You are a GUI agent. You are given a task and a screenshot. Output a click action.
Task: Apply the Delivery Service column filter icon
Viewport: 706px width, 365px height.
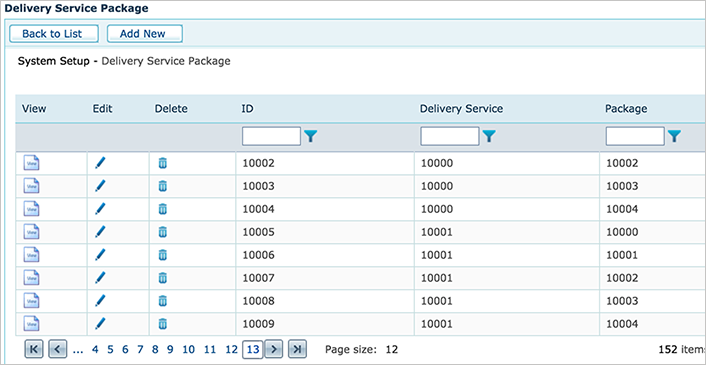pos(489,136)
